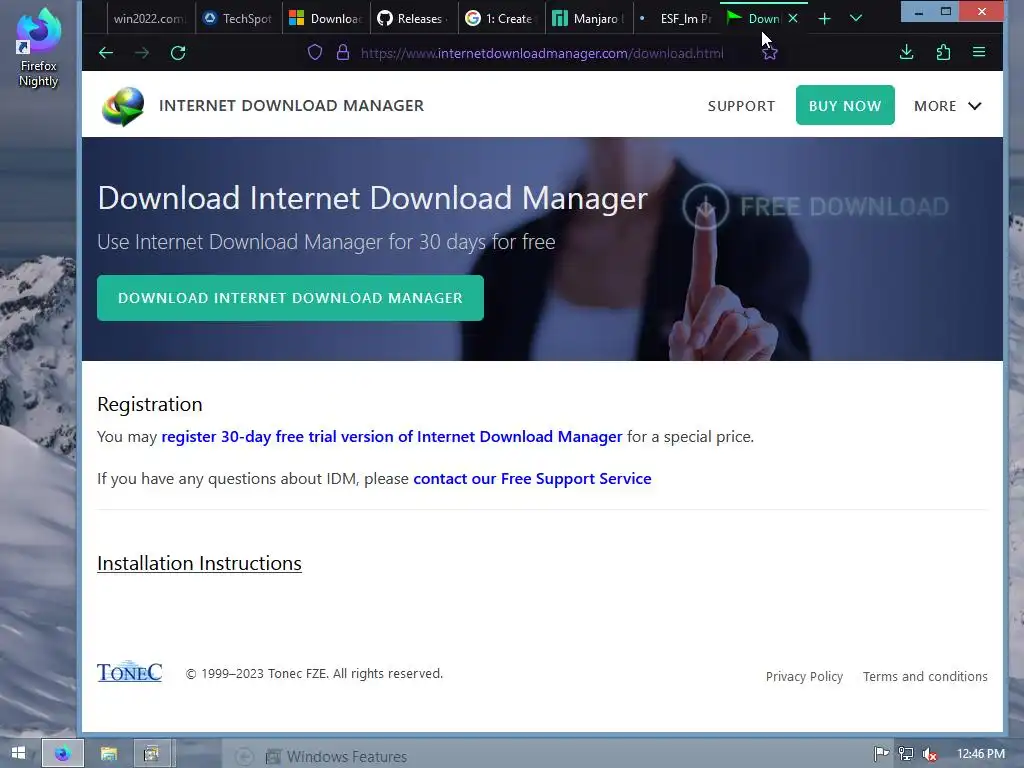Click the BUY NOW button
The width and height of the screenshot is (1024, 768).
(844, 105)
